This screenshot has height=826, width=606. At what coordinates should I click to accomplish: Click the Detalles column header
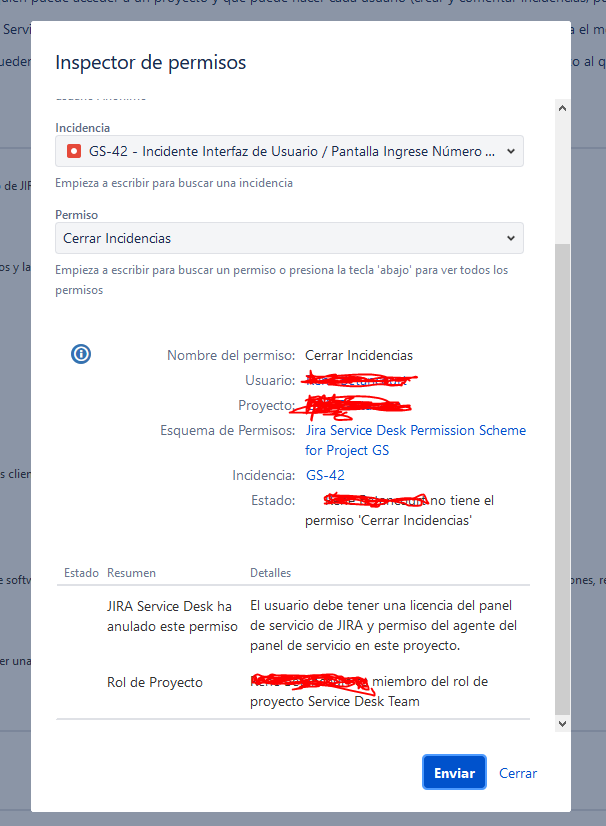(270, 573)
